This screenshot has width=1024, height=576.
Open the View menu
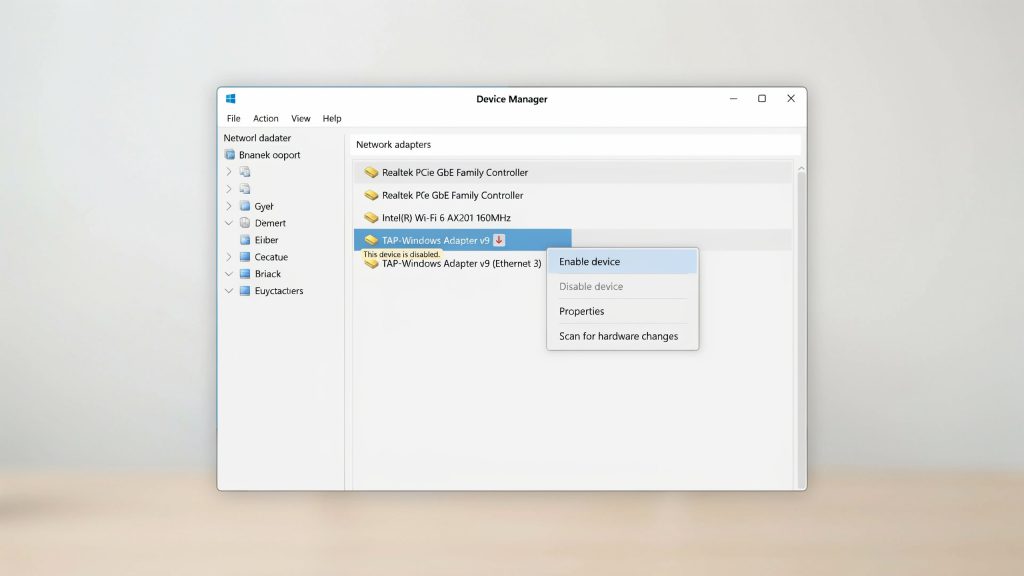(x=300, y=118)
